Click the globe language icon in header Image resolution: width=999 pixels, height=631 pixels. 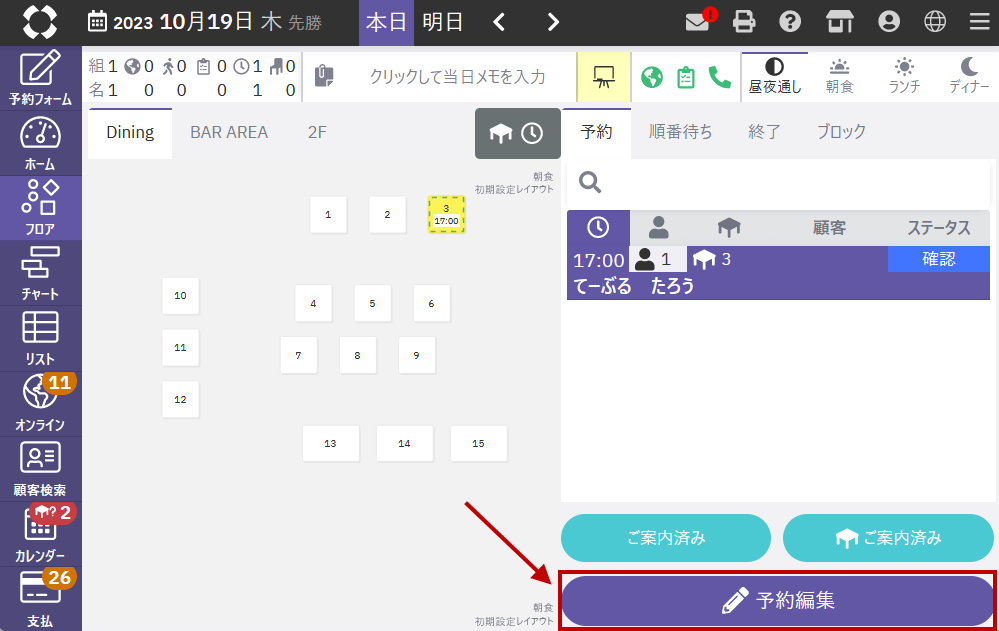point(935,22)
